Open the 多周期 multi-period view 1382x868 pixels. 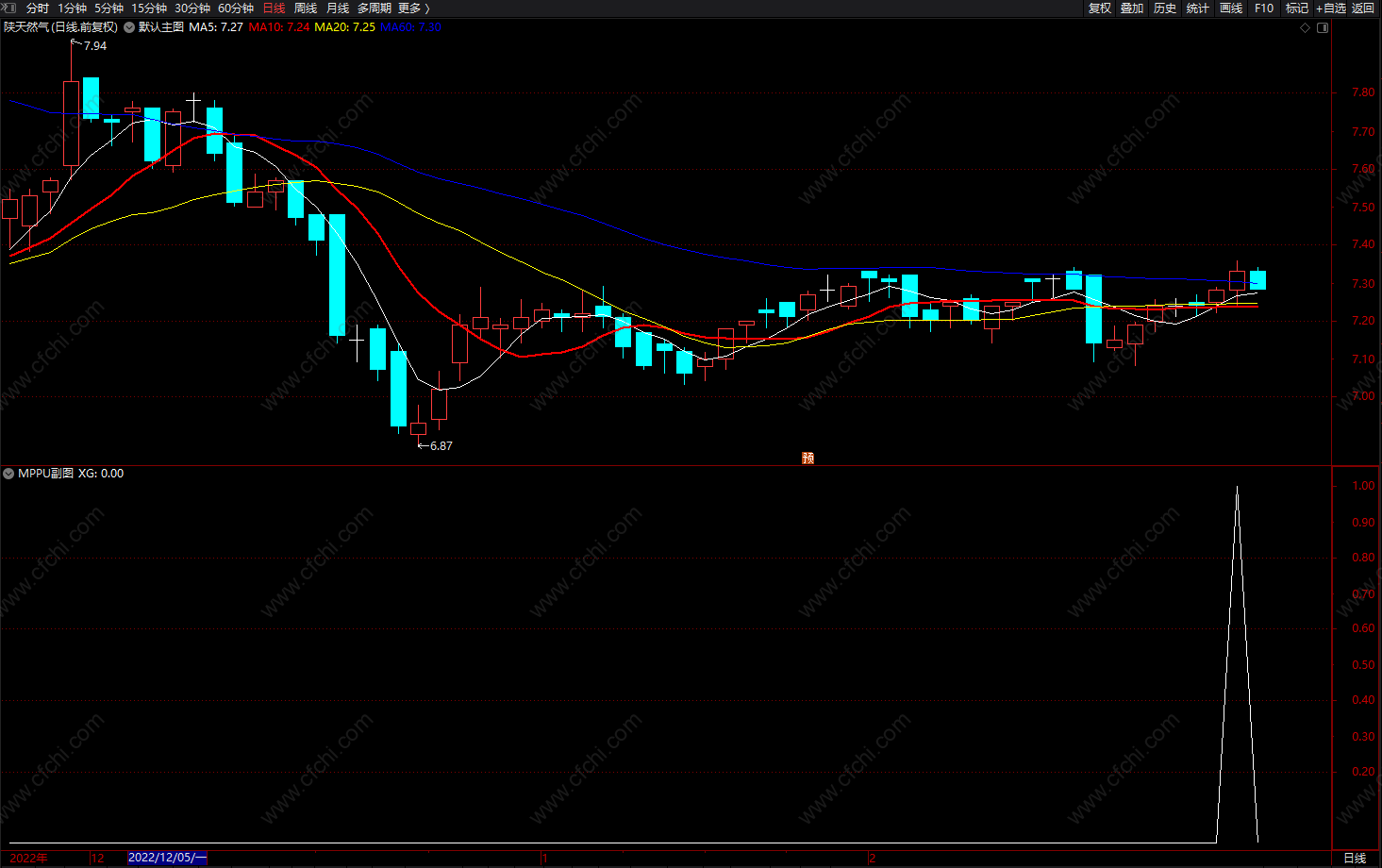click(375, 8)
